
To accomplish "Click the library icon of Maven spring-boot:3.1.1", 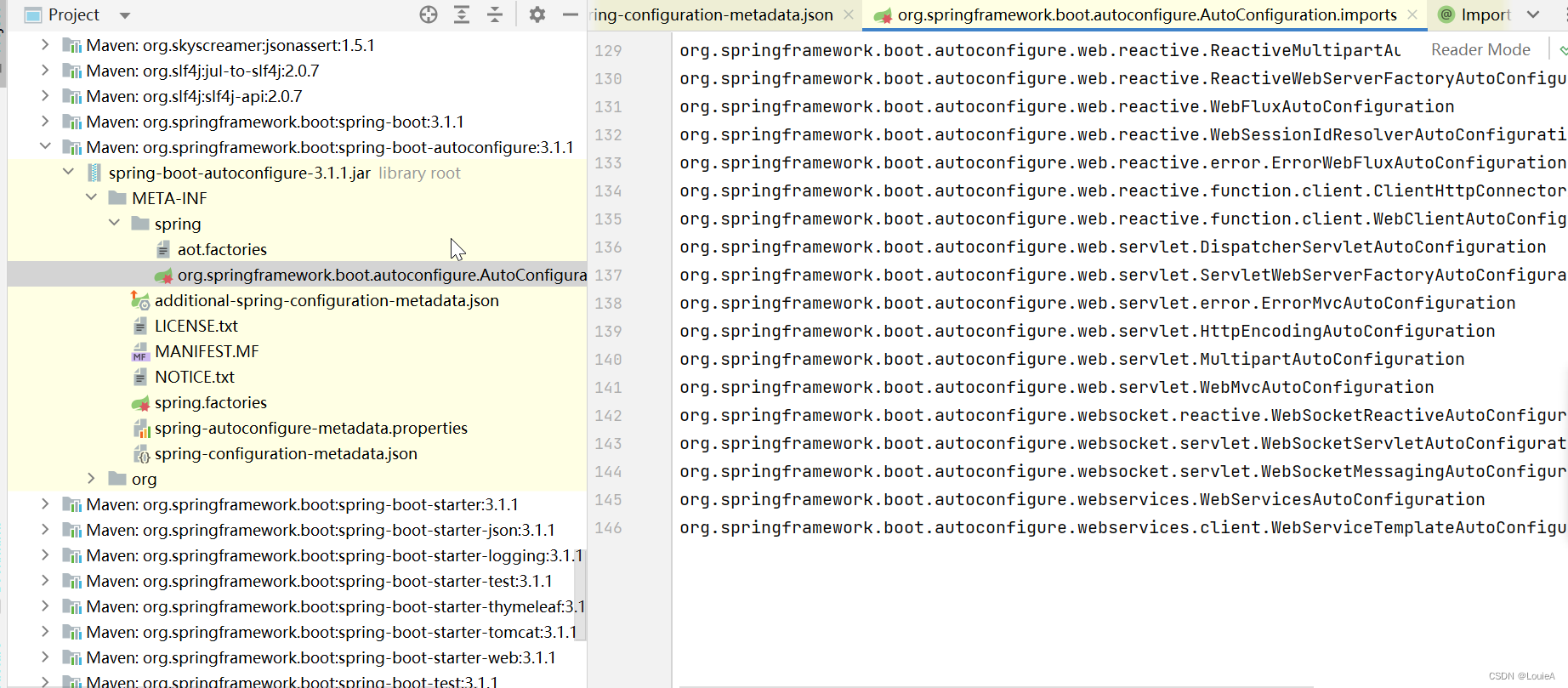I will click(x=72, y=122).
